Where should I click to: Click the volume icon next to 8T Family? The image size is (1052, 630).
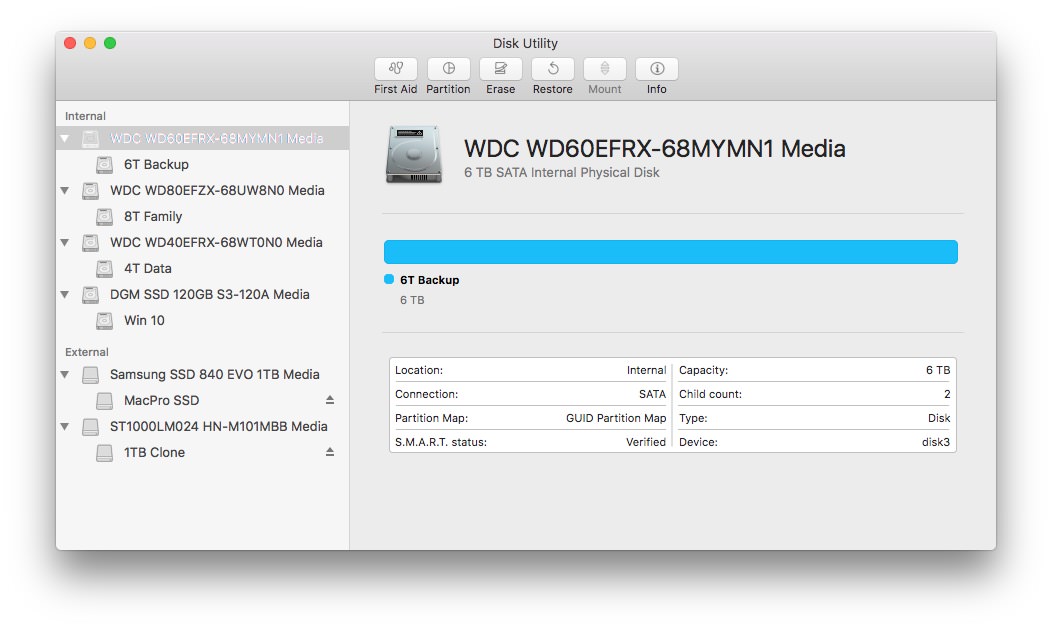tap(104, 217)
